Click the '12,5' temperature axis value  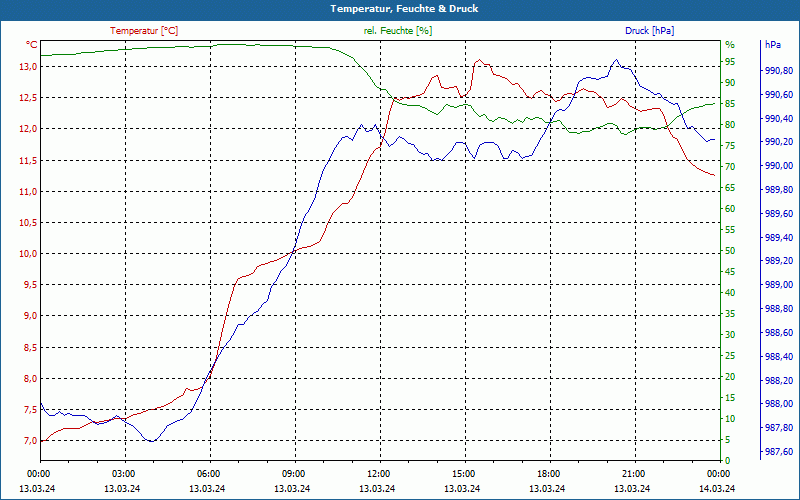(x=28, y=98)
